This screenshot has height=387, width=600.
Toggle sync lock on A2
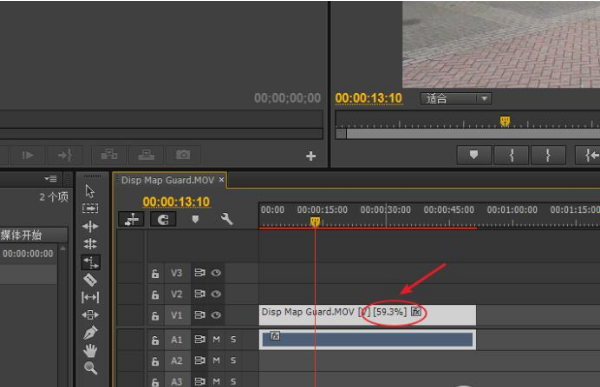tap(199, 360)
